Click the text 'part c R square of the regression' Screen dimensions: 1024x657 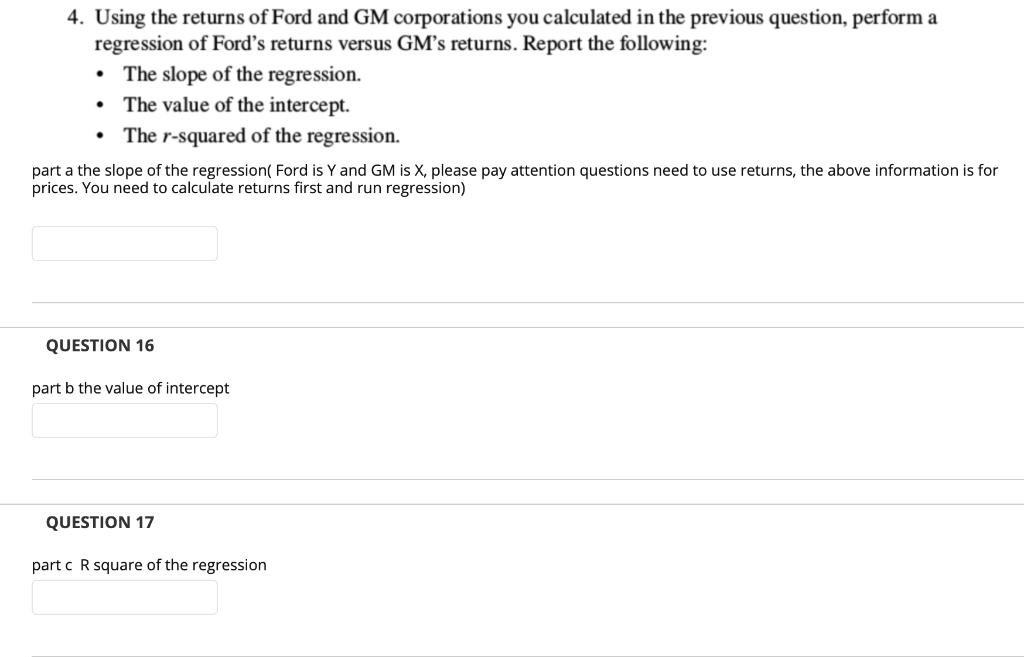(147, 565)
